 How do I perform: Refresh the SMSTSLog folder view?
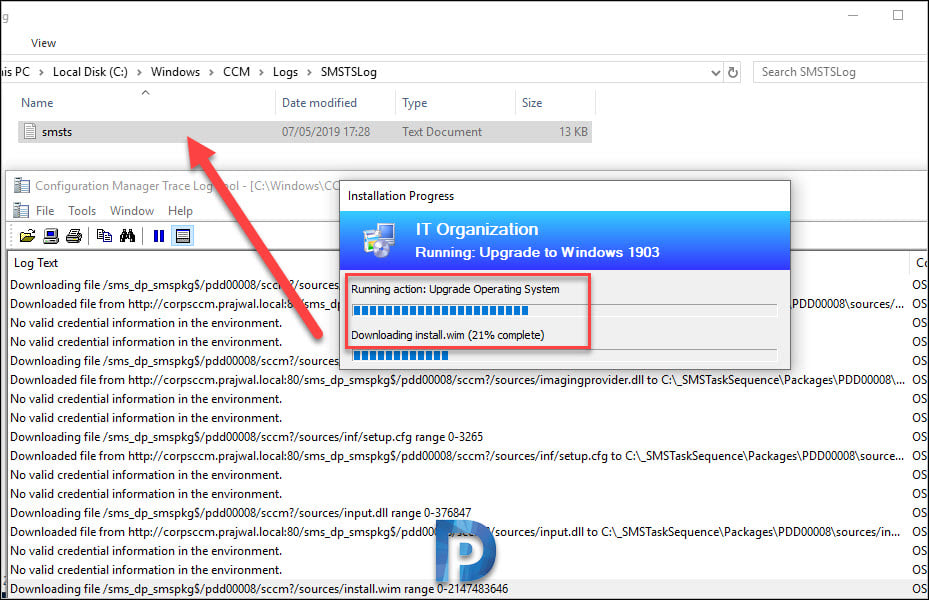pyautogui.click(x=733, y=72)
